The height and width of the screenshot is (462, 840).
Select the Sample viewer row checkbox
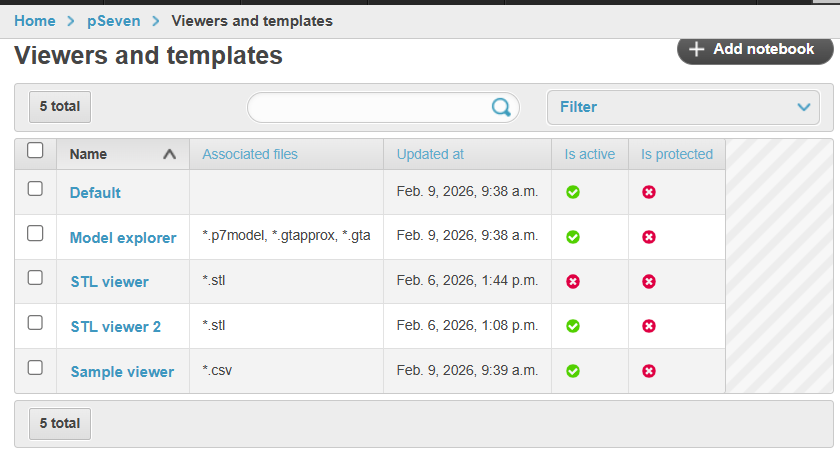35,367
